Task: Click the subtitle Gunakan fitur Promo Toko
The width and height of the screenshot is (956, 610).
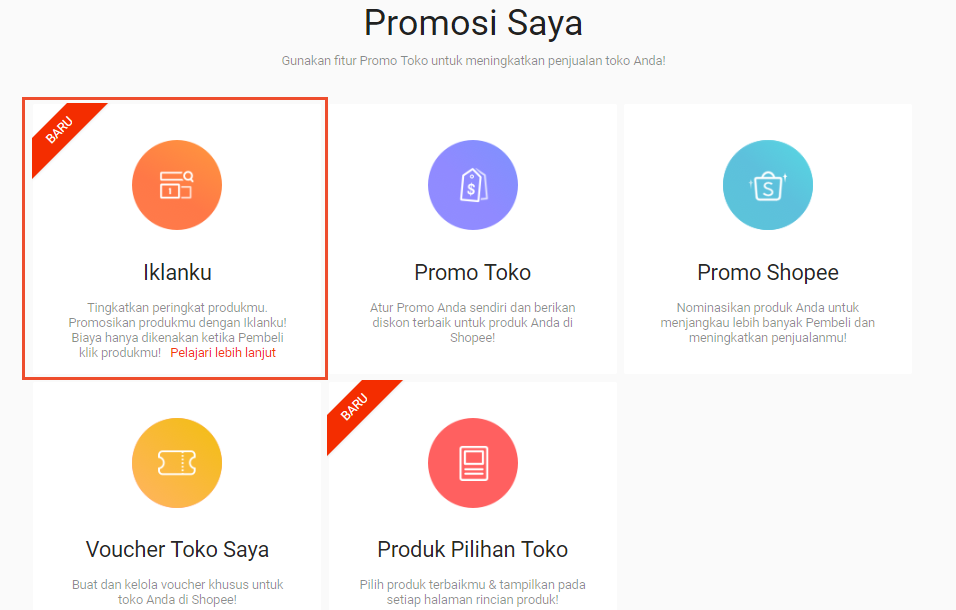Action: click(x=473, y=61)
